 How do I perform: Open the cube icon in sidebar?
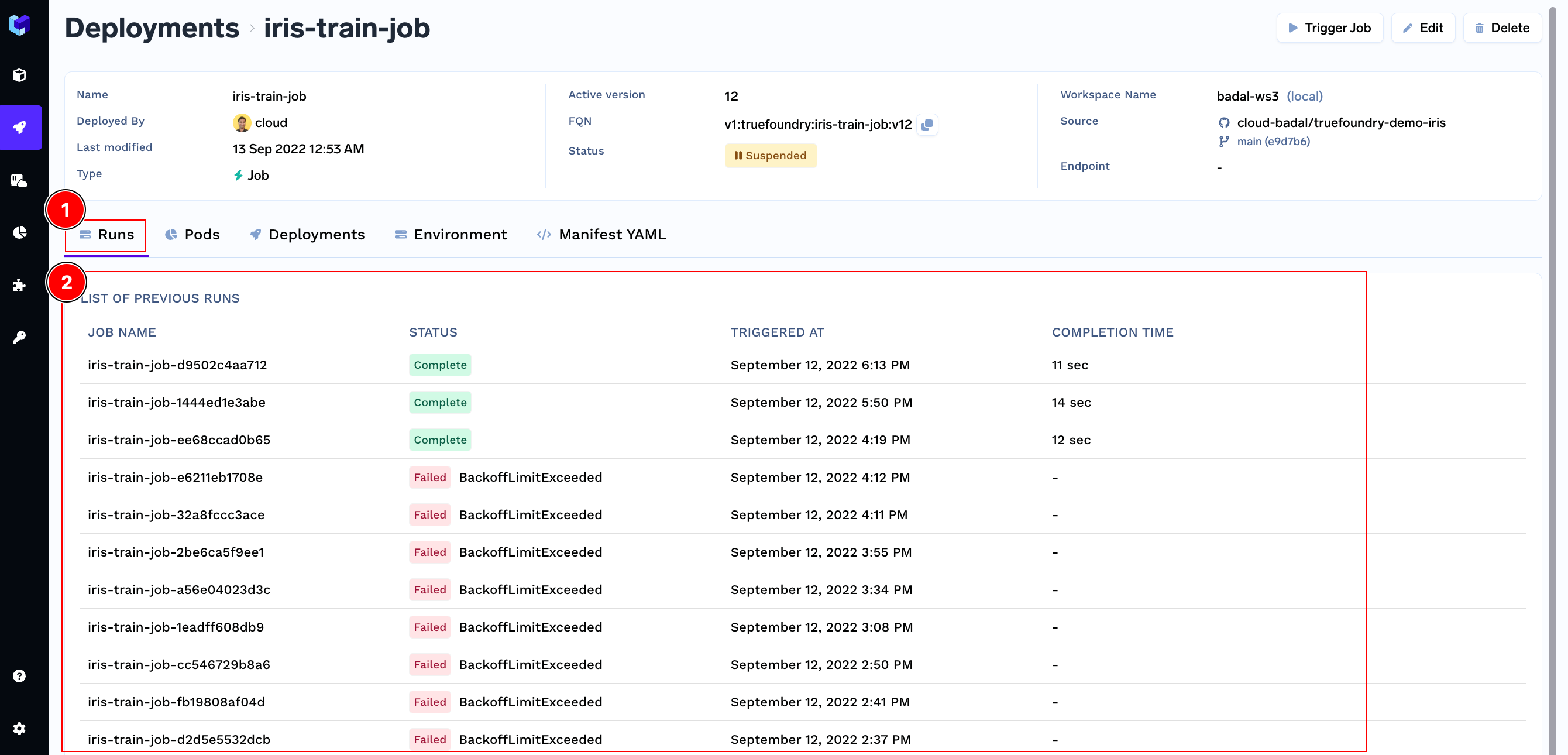(x=19, y=75)
